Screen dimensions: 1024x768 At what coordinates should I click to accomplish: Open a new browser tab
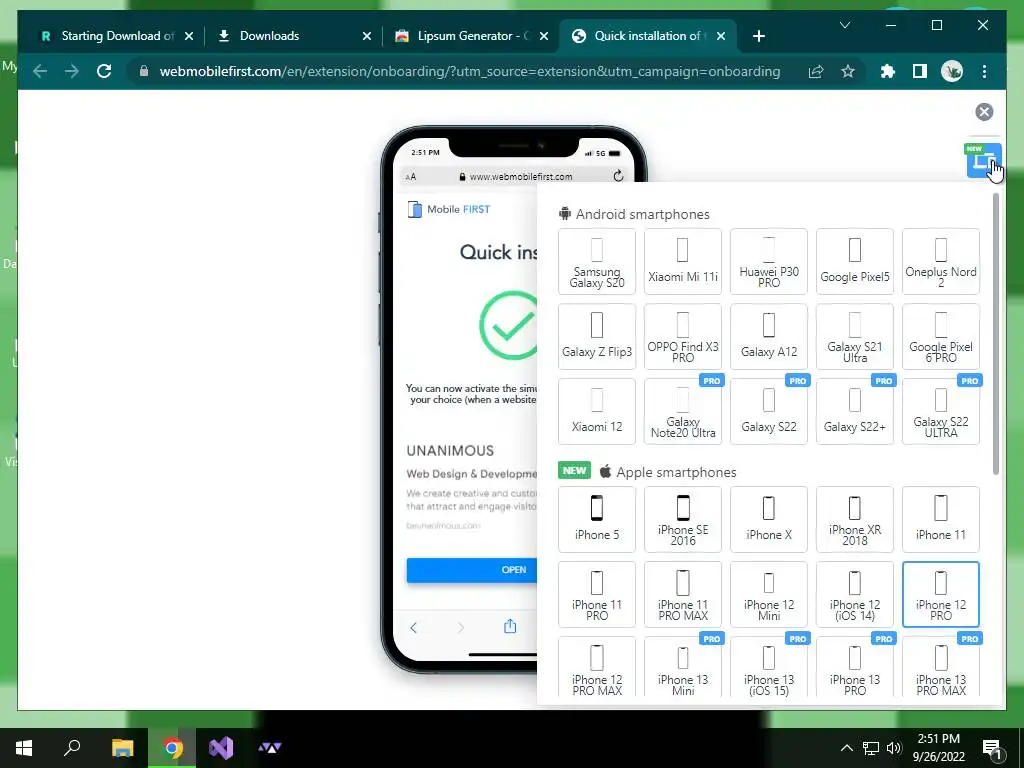click(x=759, y=36)
